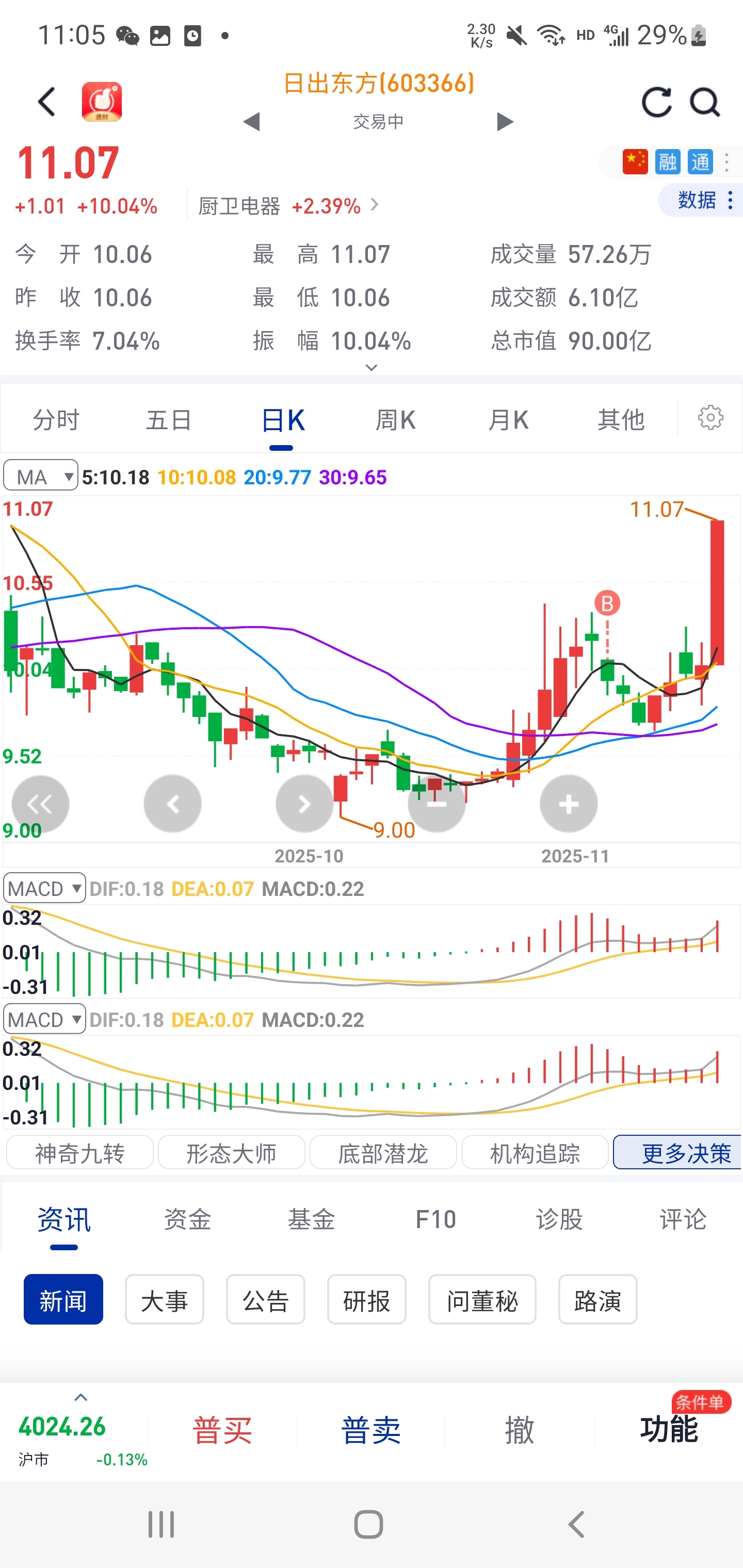Open the red app logo icon
Image resolution: width=743 pixels, height=1568 pixels.
click(102, 102)
